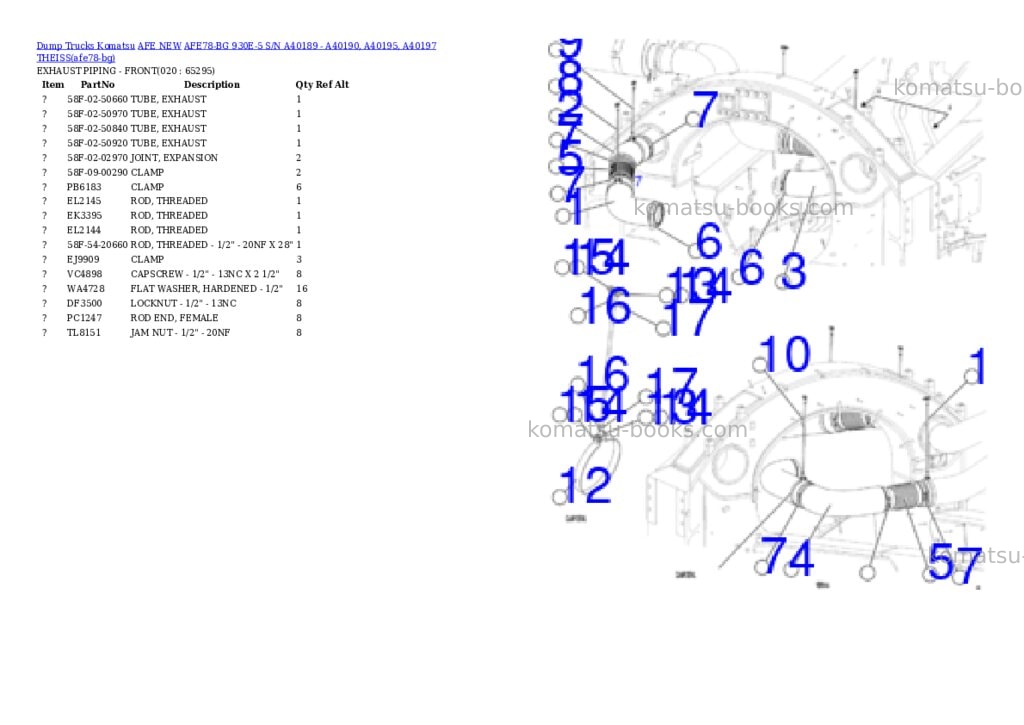Select part number TL8151
Screen dimensions: 1024x725
(x=84, y=332)
